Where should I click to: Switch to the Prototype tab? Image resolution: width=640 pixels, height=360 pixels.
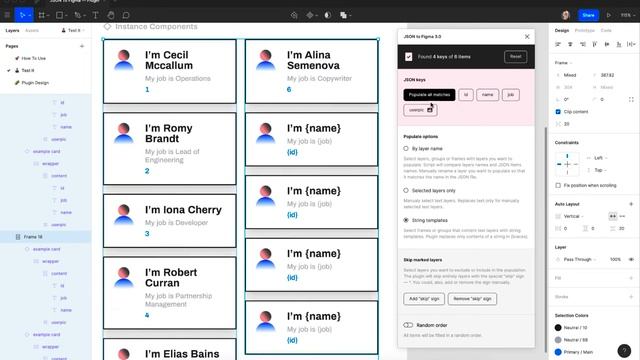(x=584, y=31)
